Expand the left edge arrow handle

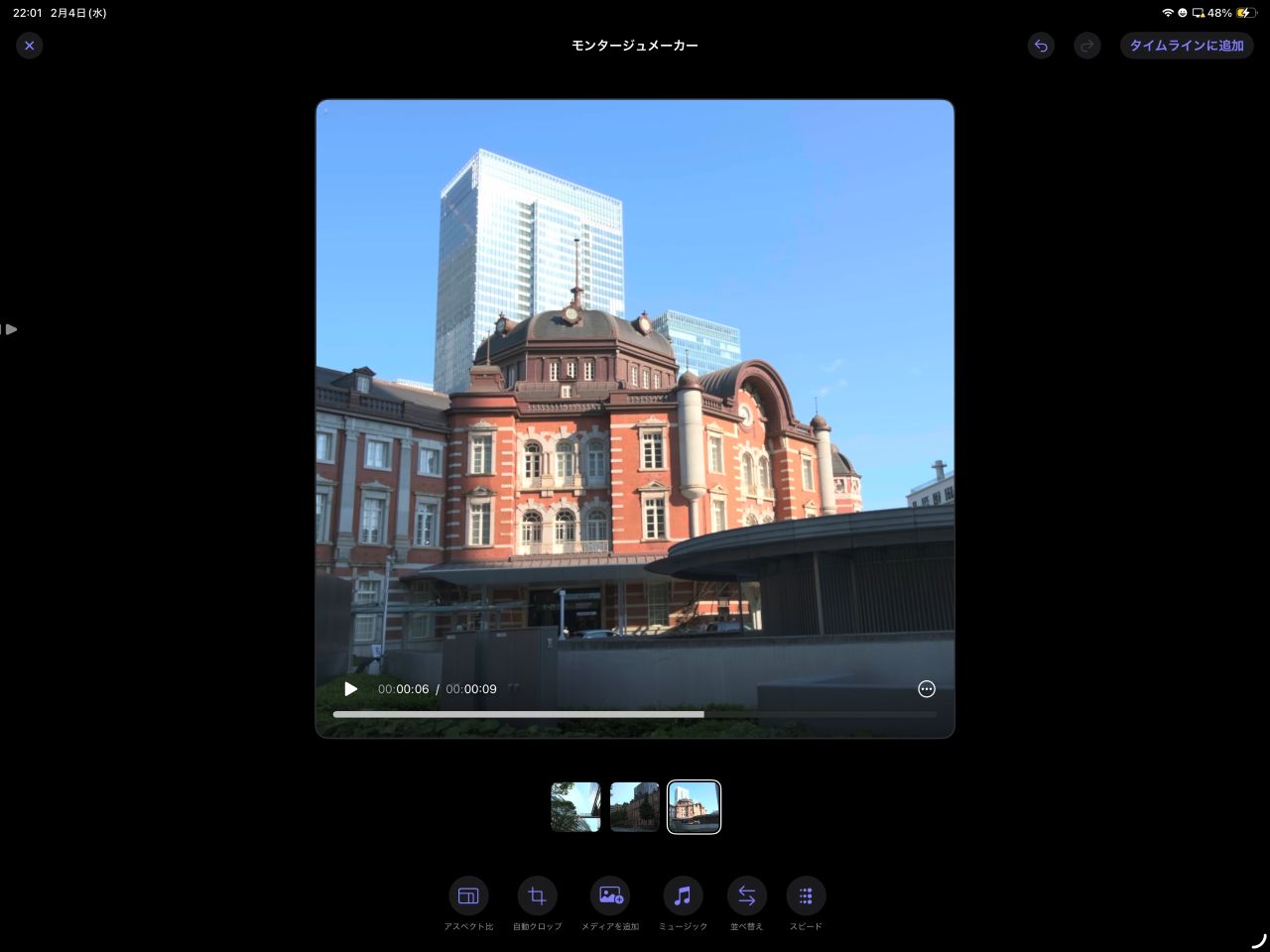(x=10, y=329)
